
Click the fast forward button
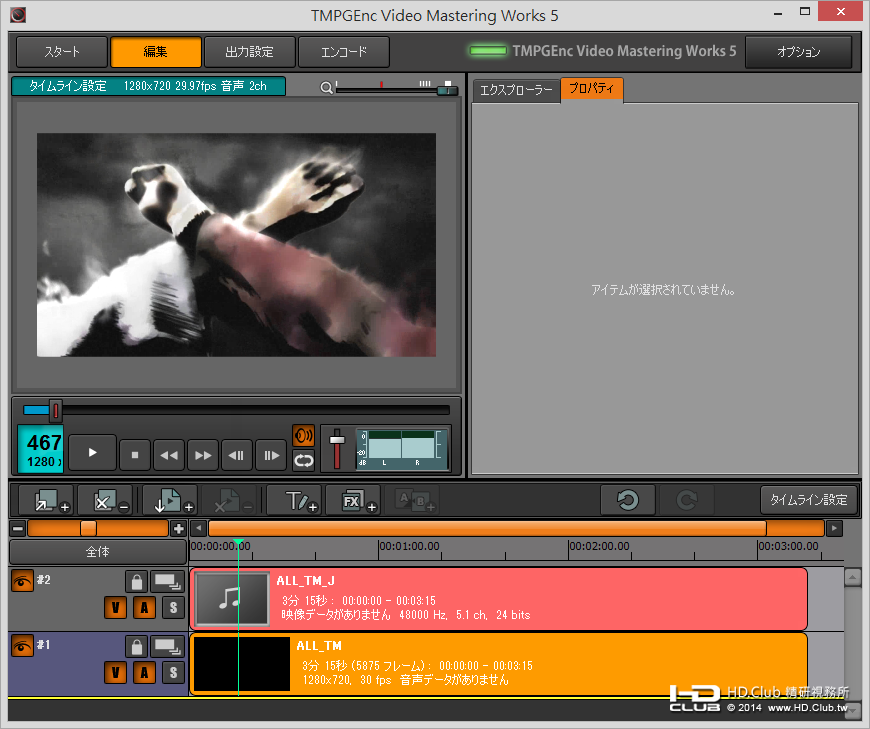pyautogui.click(x=203, y=455)
